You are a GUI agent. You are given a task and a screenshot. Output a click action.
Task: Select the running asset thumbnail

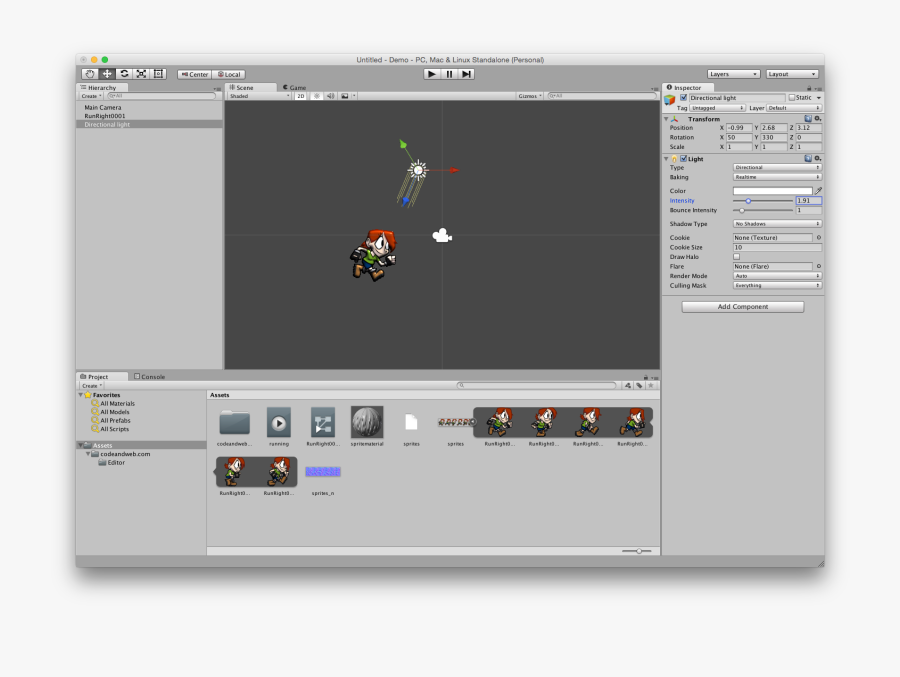click(x=278, y=420)
